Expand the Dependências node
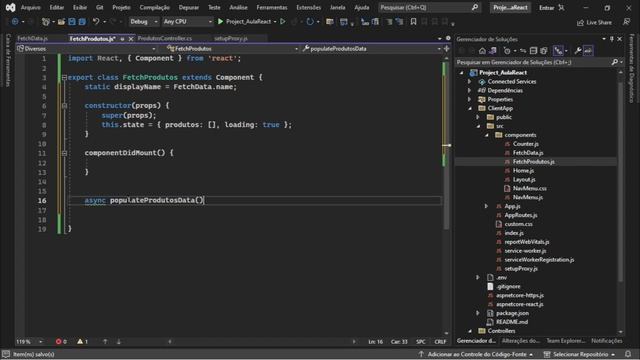This screenshot has height=360, width=640. 469,91
